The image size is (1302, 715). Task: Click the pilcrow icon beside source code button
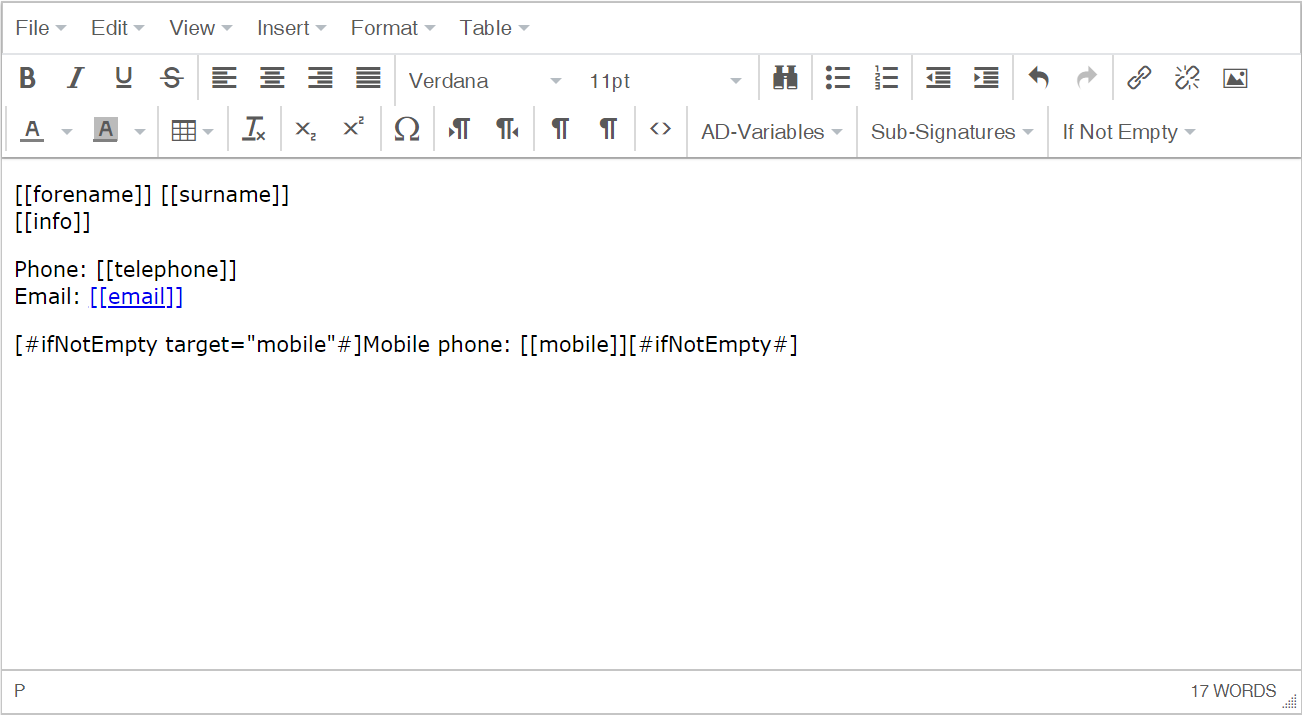pyautogui.click(x=608, y=129)
